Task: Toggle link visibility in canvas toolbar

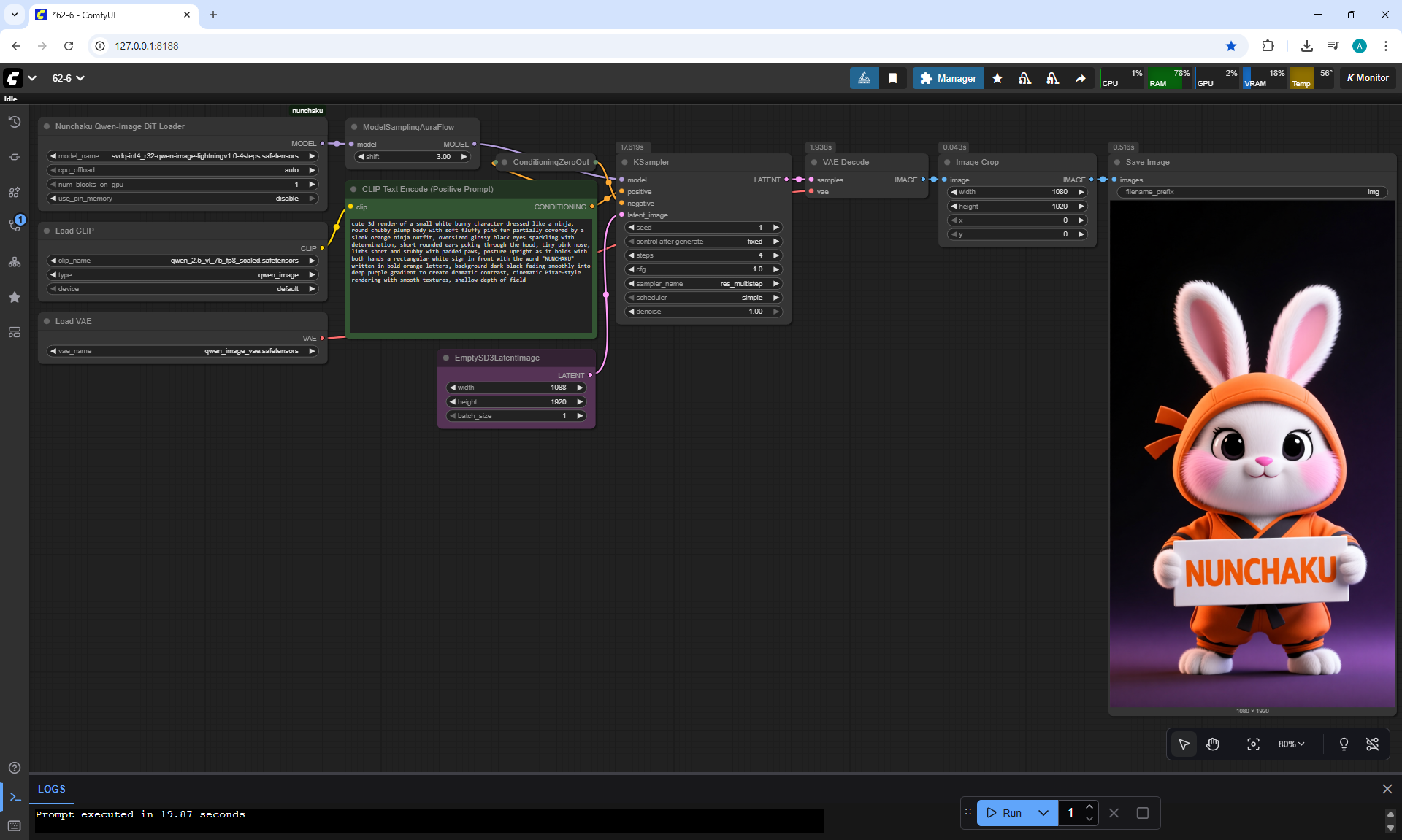Action: coord(1372,744)
